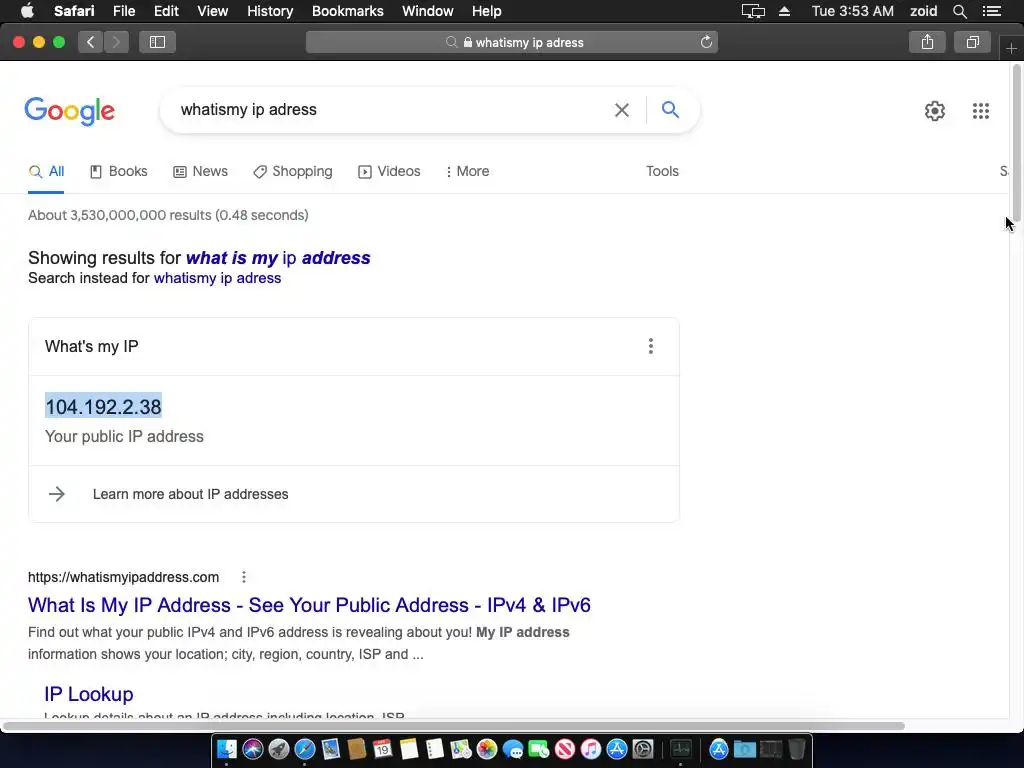Launch Siri from the Dock
The height and width of the screenshot is (768, 1024).
(x=253, y=748)
